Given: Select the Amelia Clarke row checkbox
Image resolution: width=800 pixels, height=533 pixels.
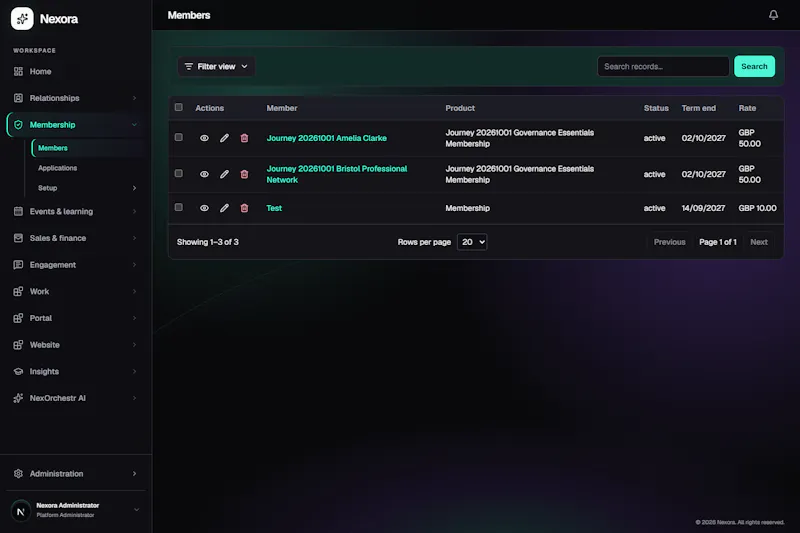Looking at the screenshot, I should [x=179, y=137].
